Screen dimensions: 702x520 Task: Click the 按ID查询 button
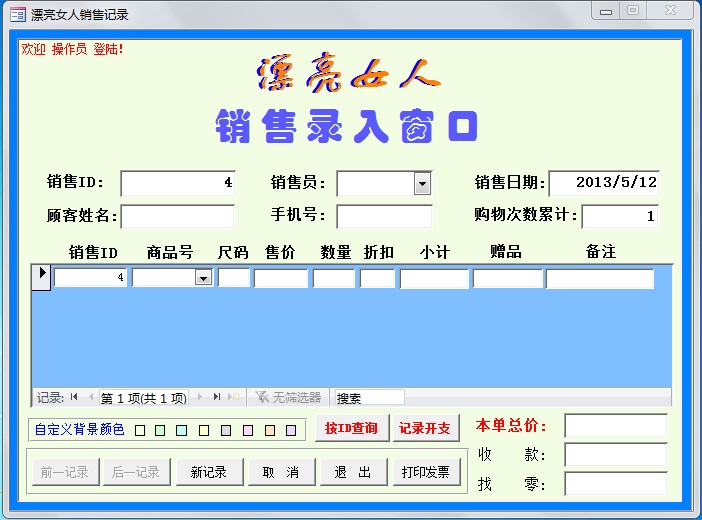coord(352,428)
